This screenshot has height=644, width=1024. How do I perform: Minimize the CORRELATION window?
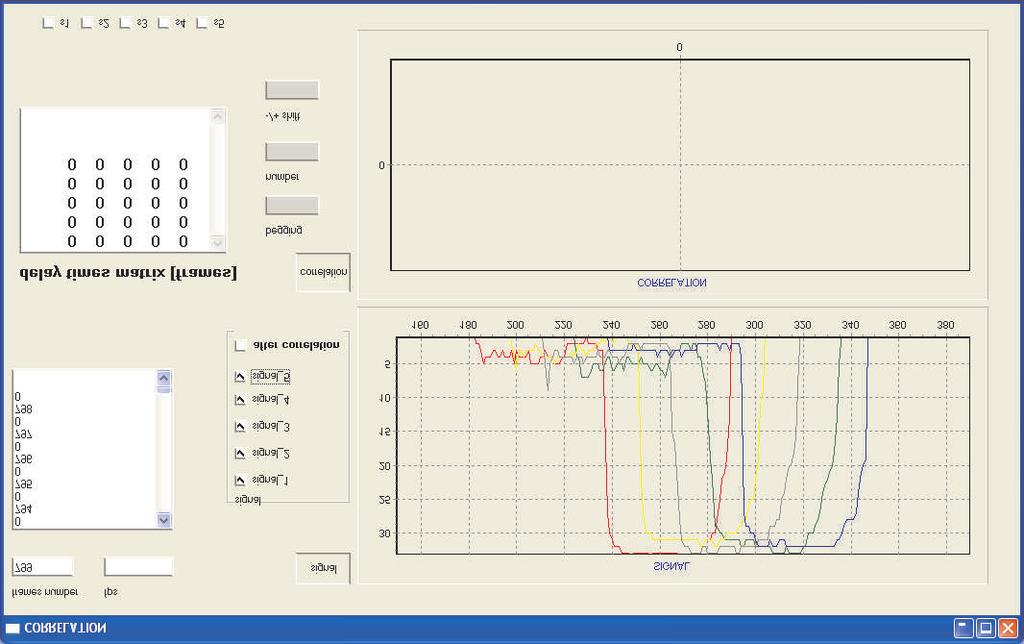[x=964, y=628]
